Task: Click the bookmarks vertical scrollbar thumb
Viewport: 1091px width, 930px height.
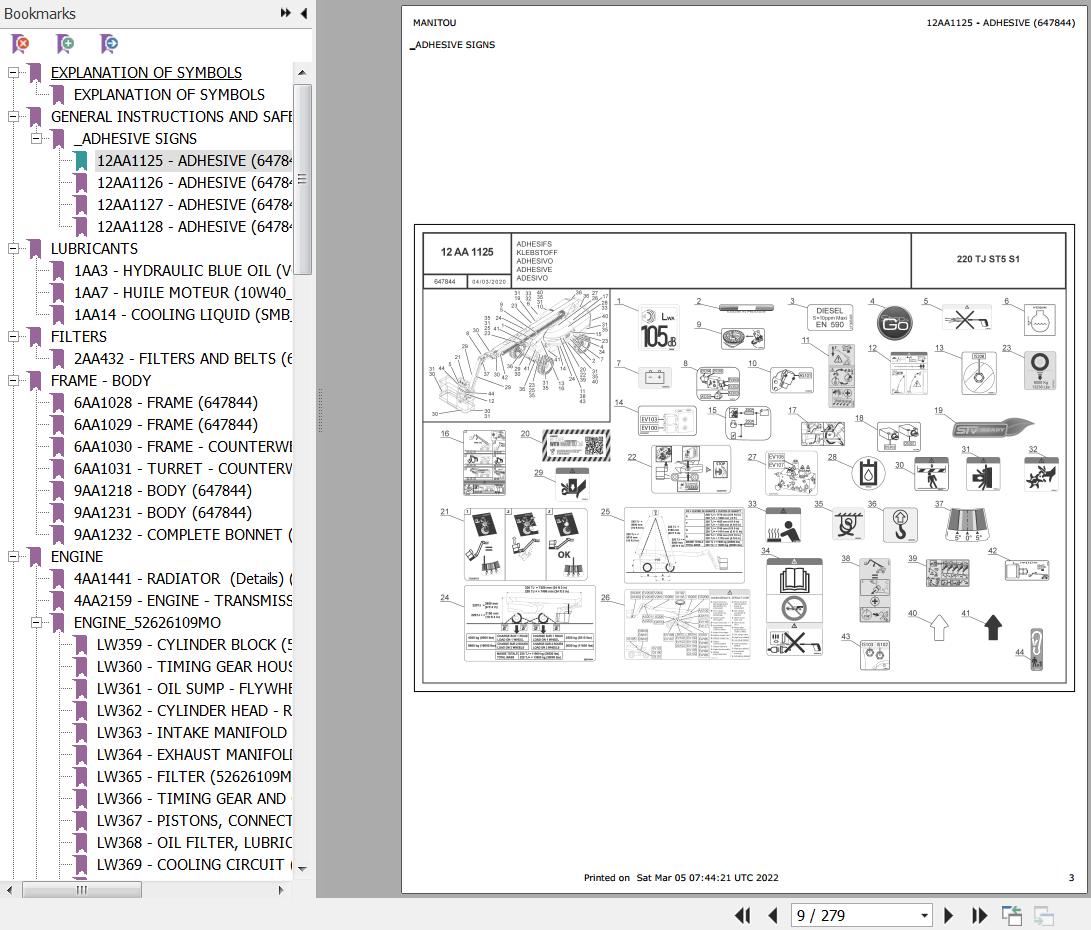Action: [x=302, y=180]
